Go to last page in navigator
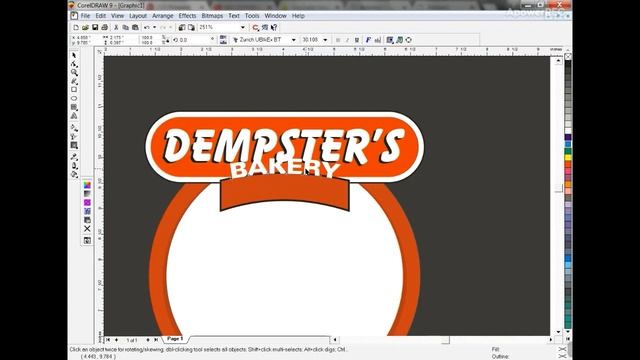This screenshot has width=640, height=360. tap(156, 340)
